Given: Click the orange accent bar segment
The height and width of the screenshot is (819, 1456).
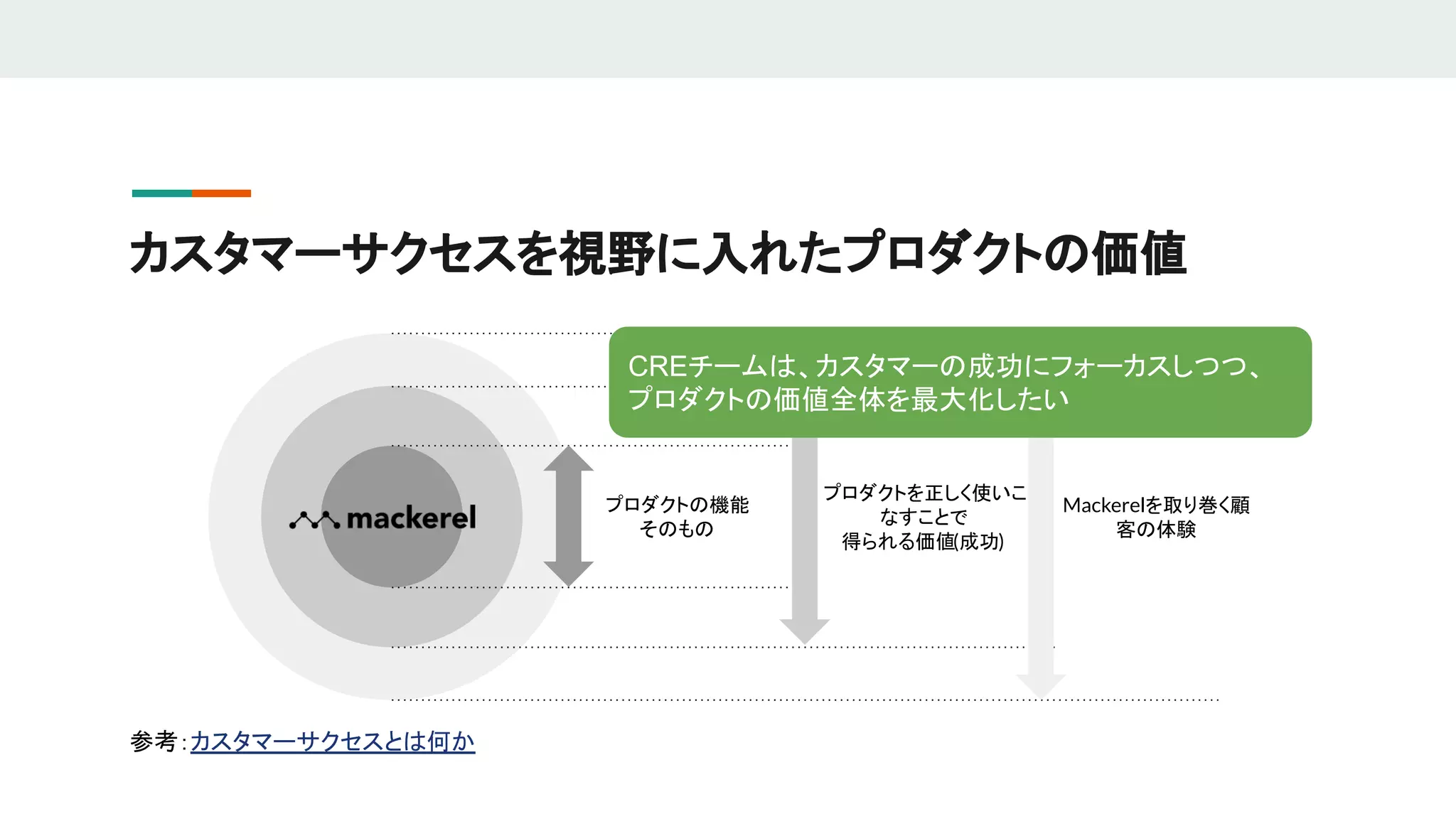Looking at the screenshot, I should tap(221, 193).
